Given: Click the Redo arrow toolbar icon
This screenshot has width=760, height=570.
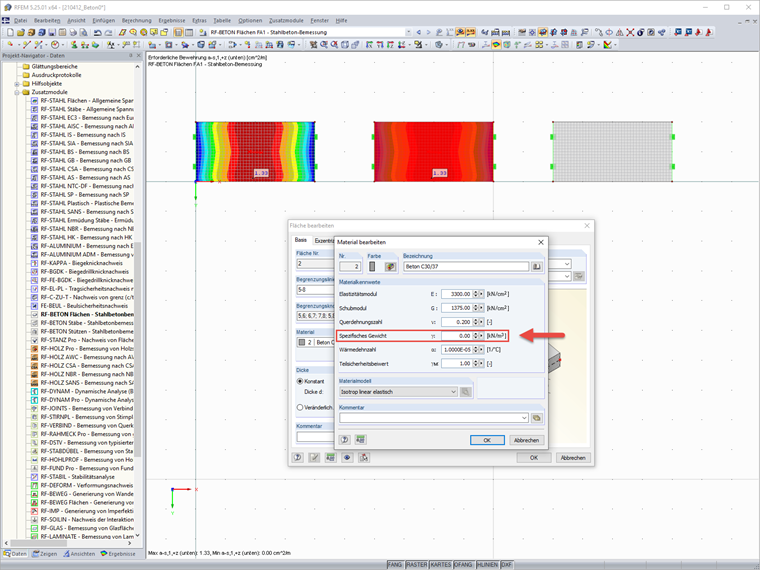Looking at the screenshot, I should tap(108, 32).
